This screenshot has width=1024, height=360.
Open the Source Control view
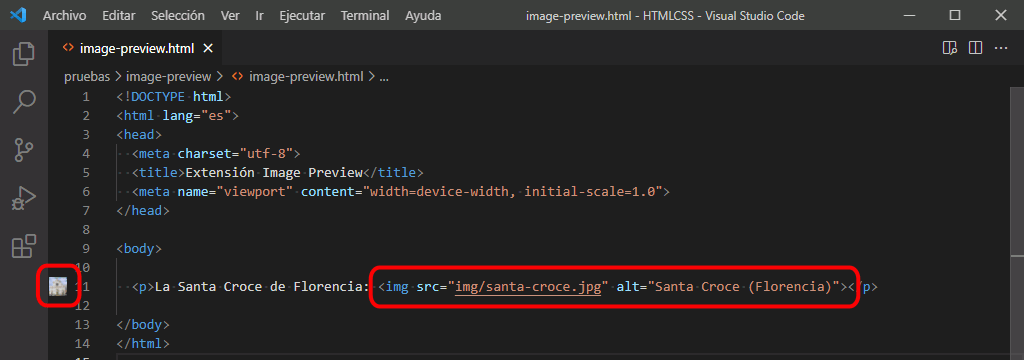point(24,150)
